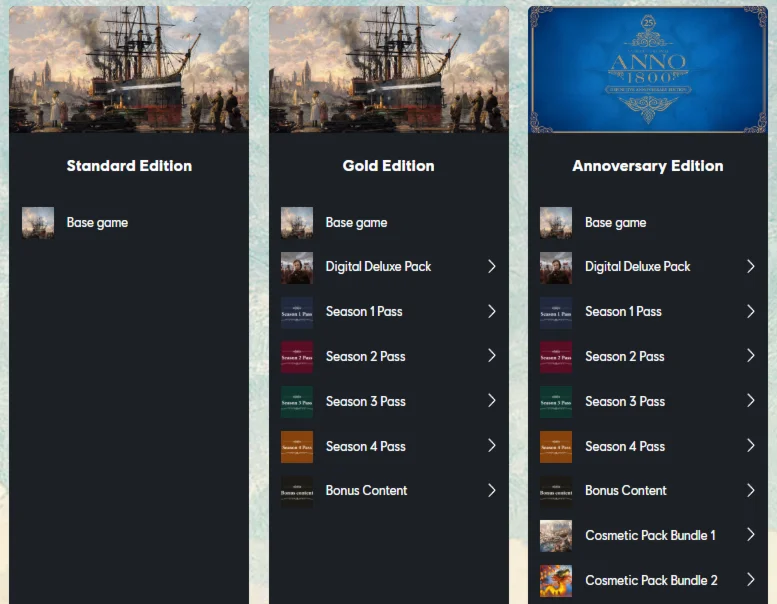Screen dimensions: 777x604
Task: Click the Annoversary Edition Season 4 Pass icon
Action: tap(556, 447)
